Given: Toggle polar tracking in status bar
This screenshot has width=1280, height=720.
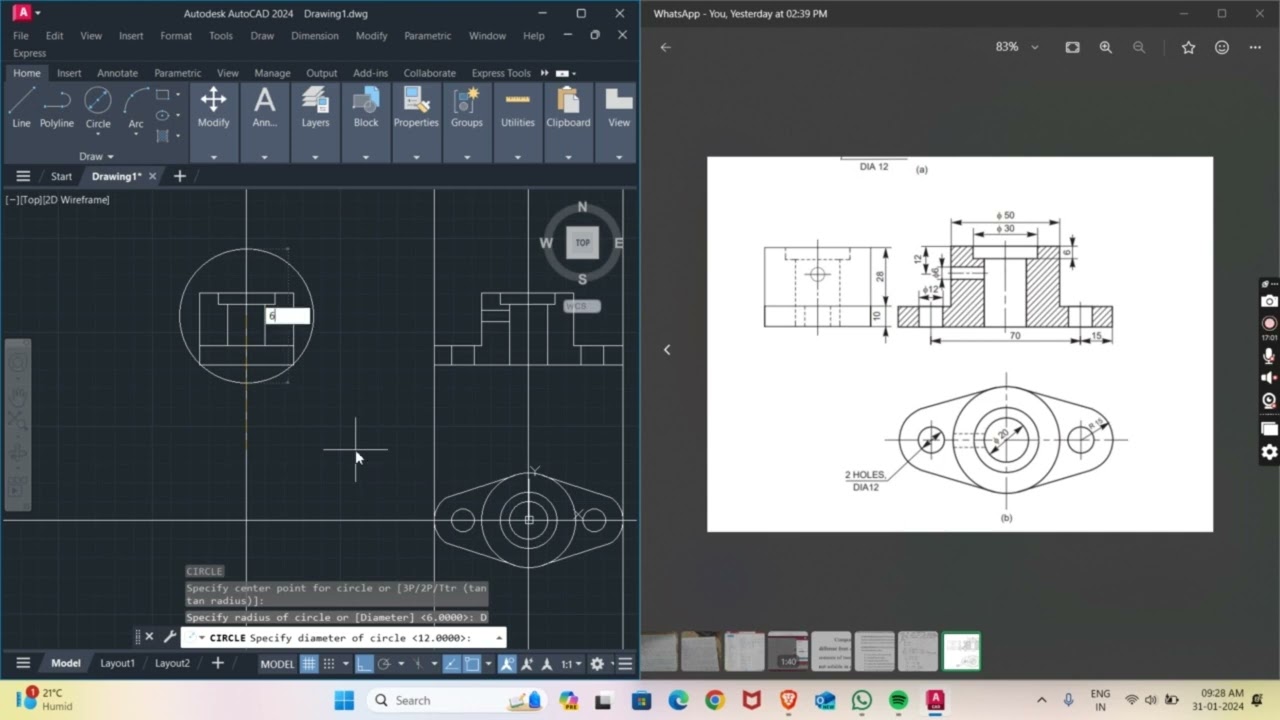Looking at the screenshot, I should [384, 664].
